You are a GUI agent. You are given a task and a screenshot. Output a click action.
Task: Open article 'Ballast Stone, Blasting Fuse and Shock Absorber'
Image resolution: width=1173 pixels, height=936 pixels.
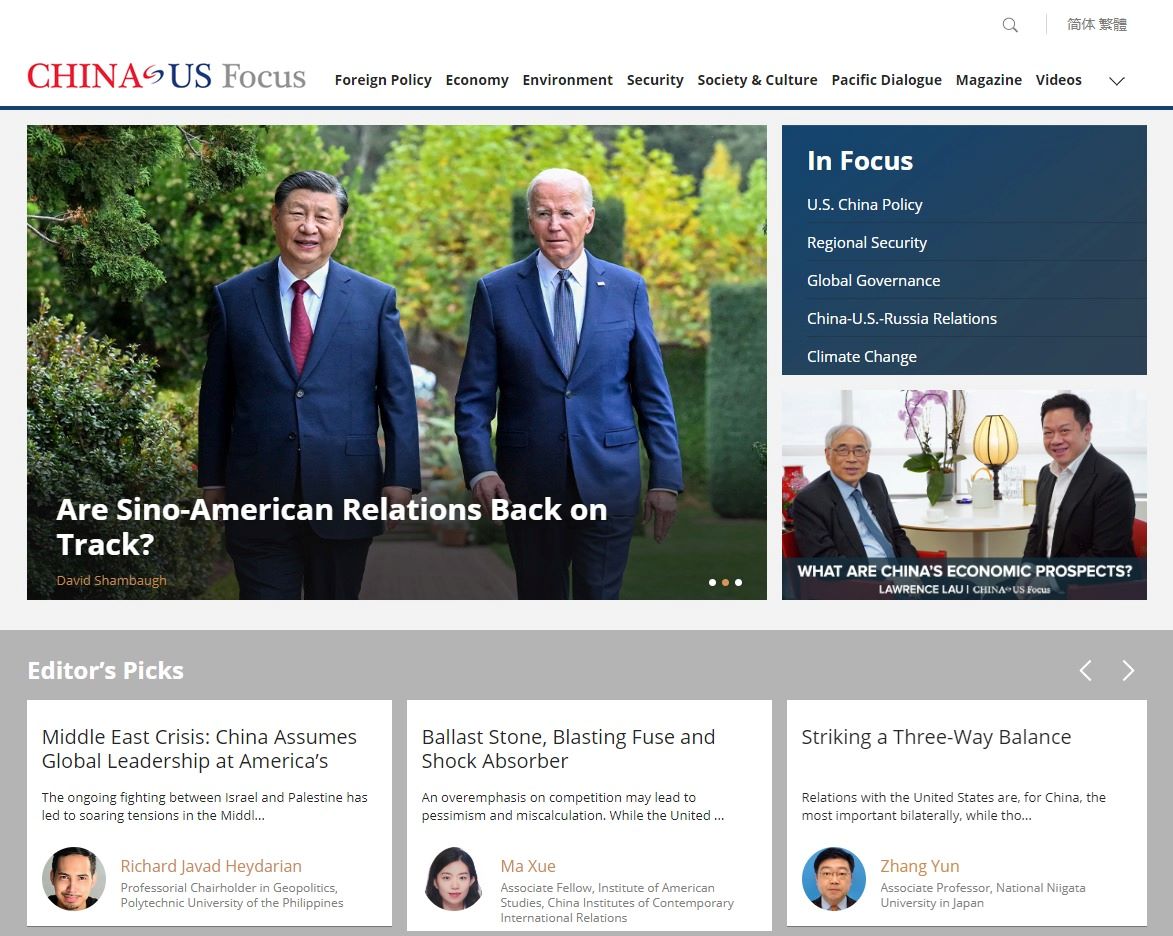tap(568, 749)
